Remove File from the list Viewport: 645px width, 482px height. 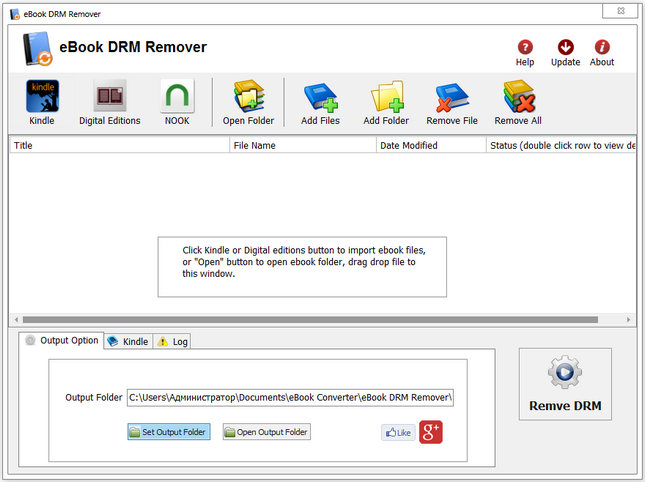(x=451, y=98)
